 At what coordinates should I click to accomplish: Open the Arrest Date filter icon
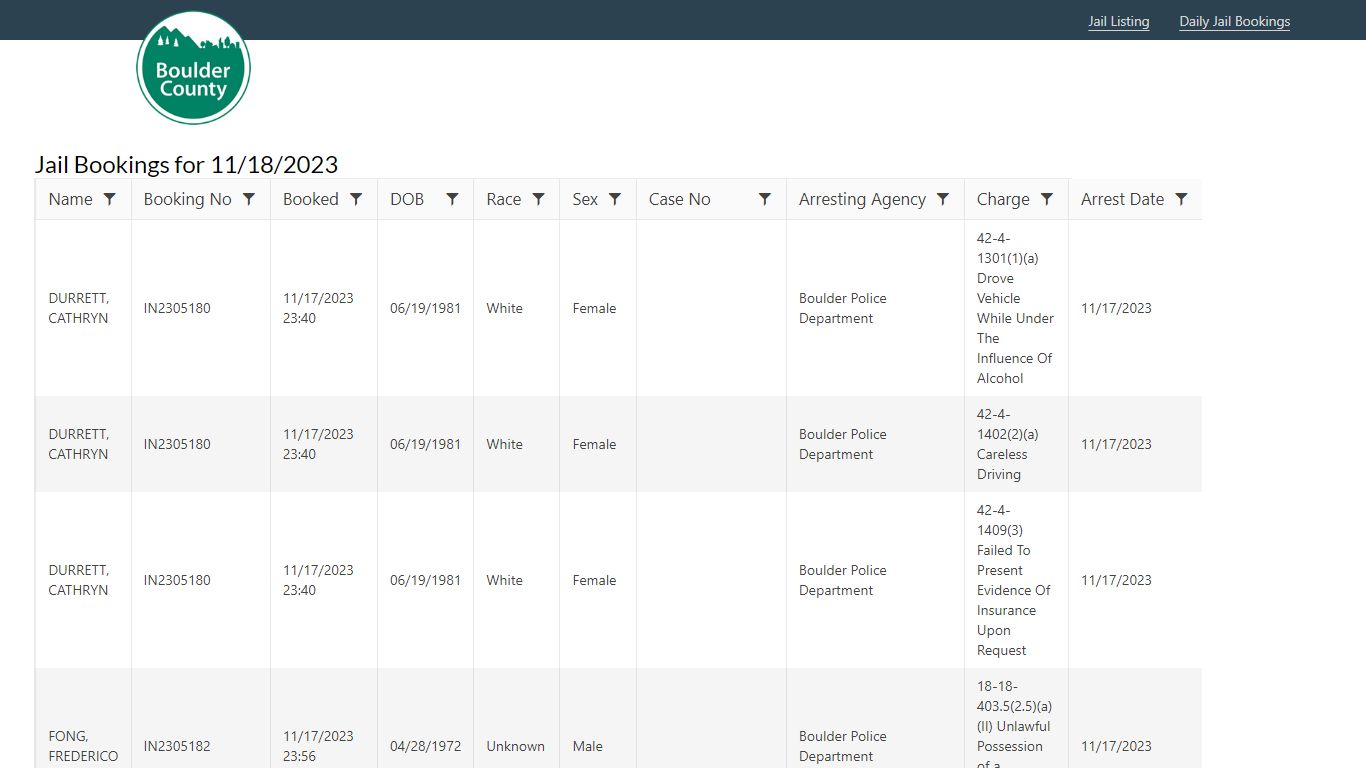(1181, 199)
